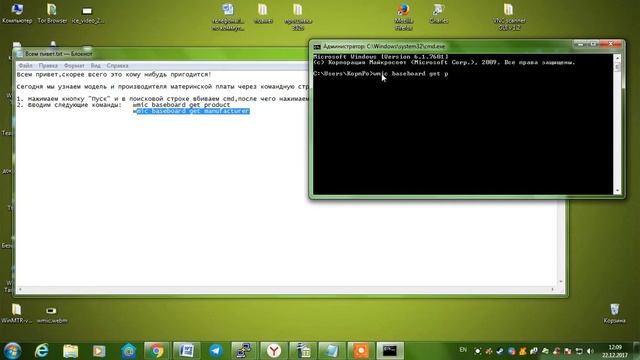Switch to Microsoft Word on taskbar
Image resolution: width=640 pixels, height=360 pixels.
[186, 350]
